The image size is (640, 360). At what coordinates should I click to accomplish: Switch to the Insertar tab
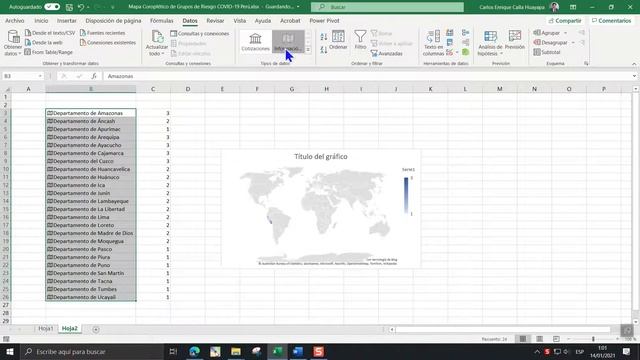pos(67,20)
